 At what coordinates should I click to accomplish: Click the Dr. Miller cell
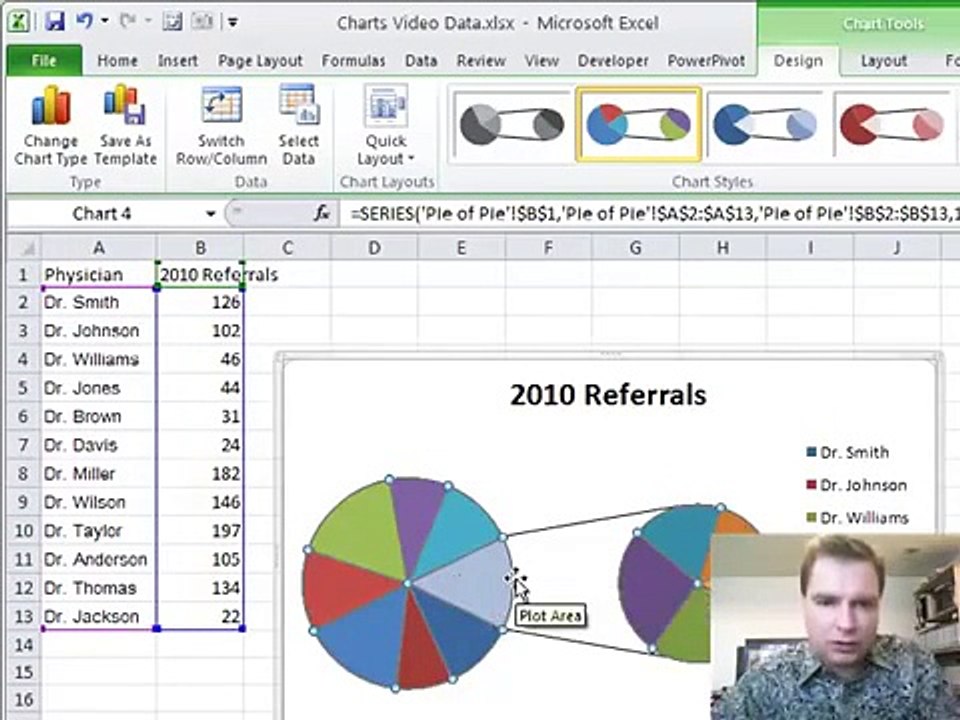[98, 473]
